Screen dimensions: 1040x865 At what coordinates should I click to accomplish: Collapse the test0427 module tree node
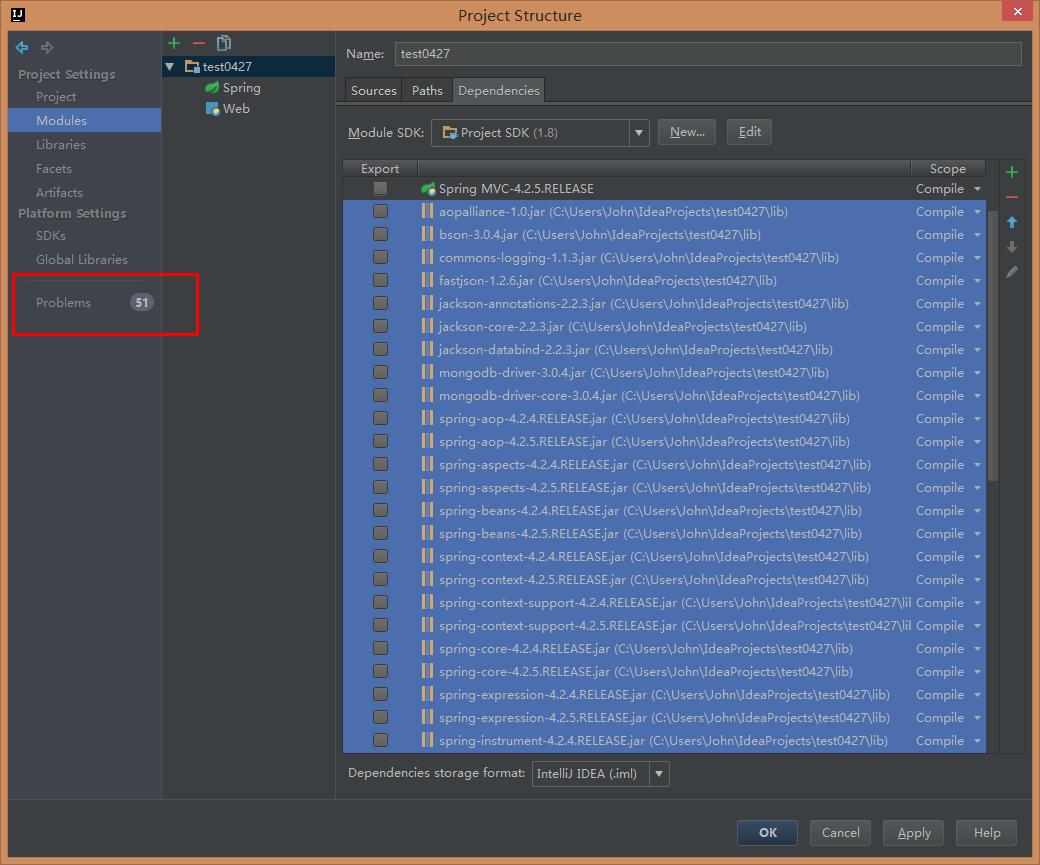[x=170, y=66]
